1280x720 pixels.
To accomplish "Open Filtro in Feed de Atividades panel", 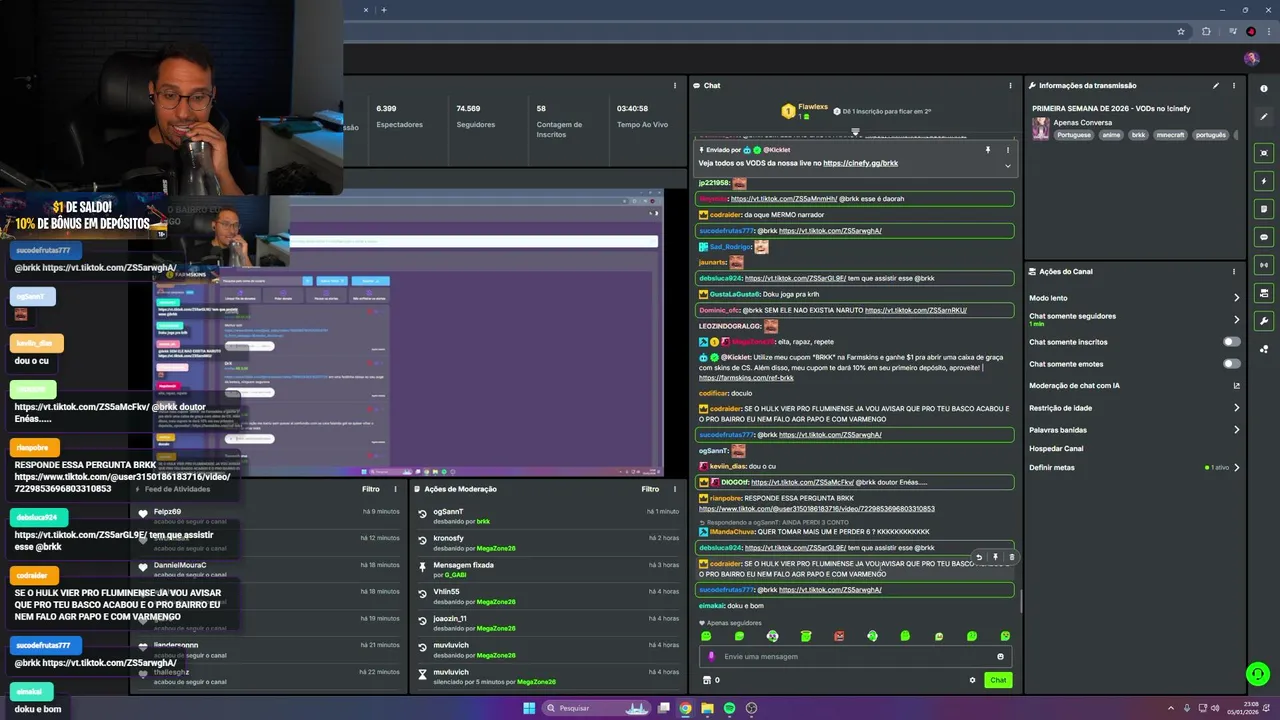I will click(370, 489).
